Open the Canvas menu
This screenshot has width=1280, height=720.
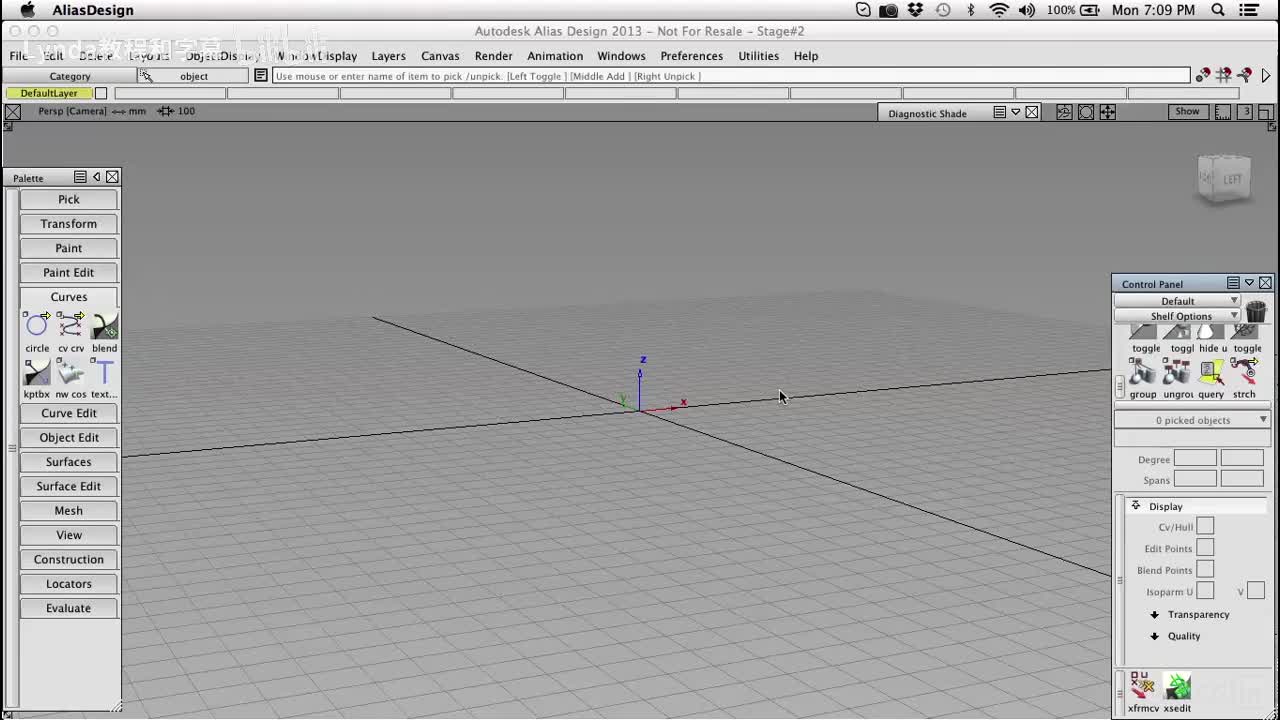coord(440,56)
